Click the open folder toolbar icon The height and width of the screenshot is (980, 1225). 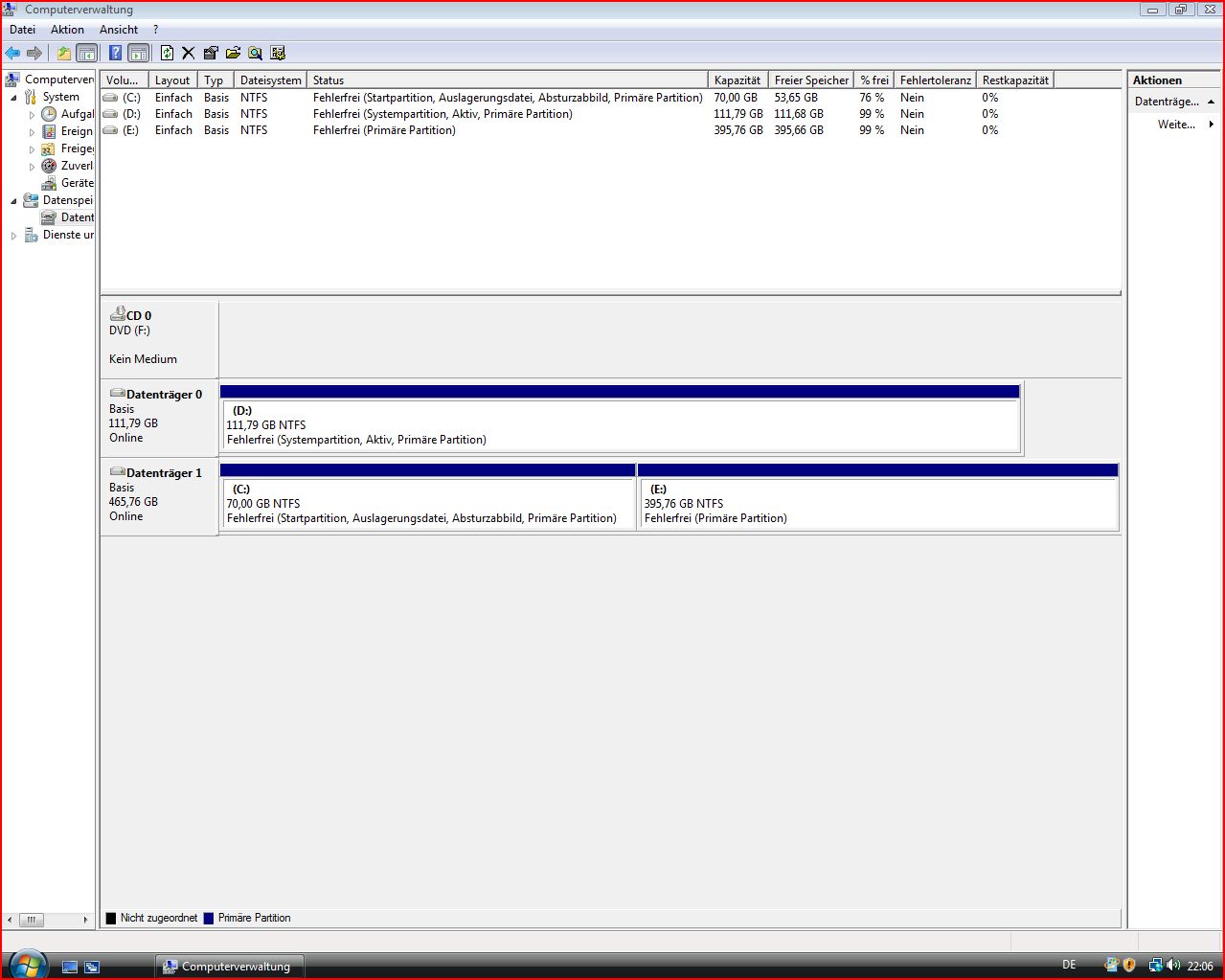click(x=233, y=54)
